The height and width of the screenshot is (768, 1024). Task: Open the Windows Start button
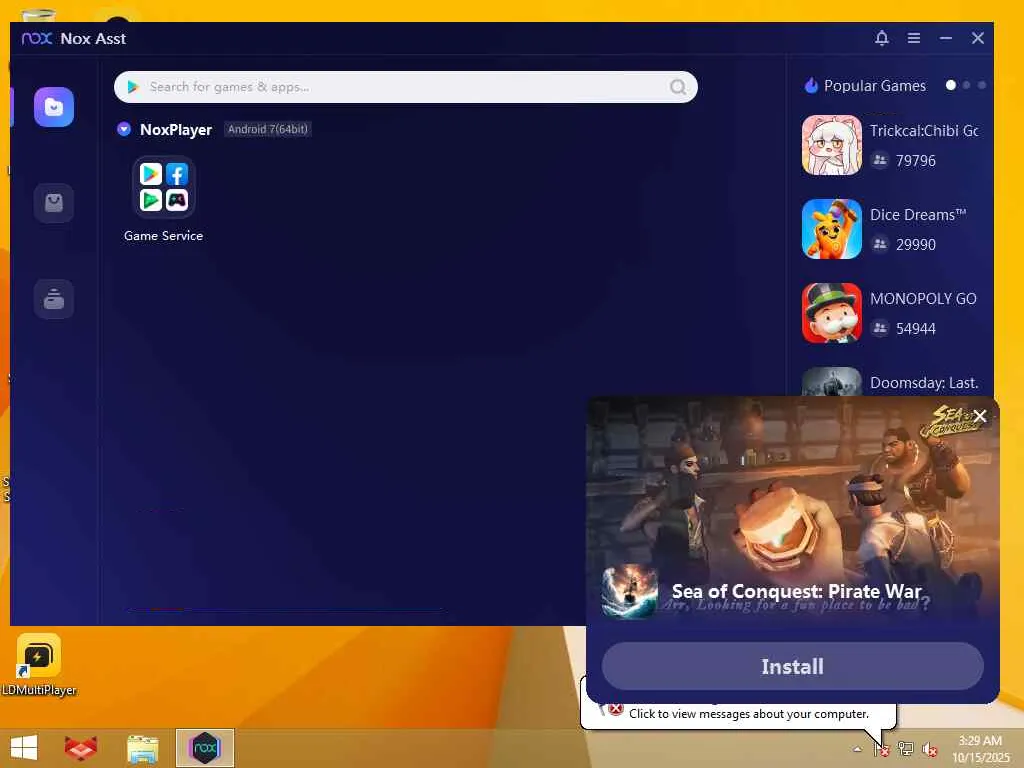[x=24, y=748]
